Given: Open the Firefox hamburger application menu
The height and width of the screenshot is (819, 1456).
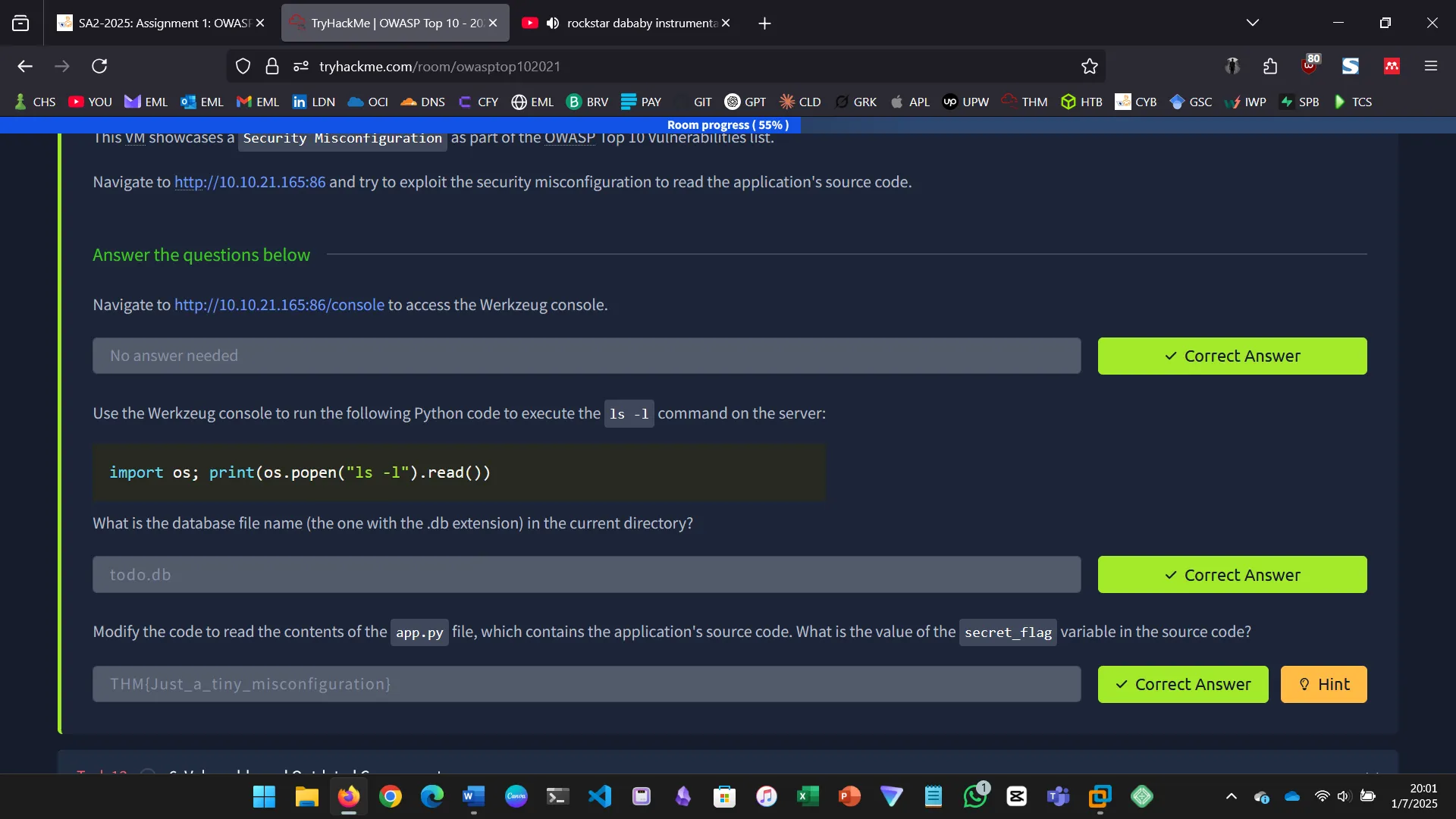Looking at the screenshot, I should tap(1431, 67).
